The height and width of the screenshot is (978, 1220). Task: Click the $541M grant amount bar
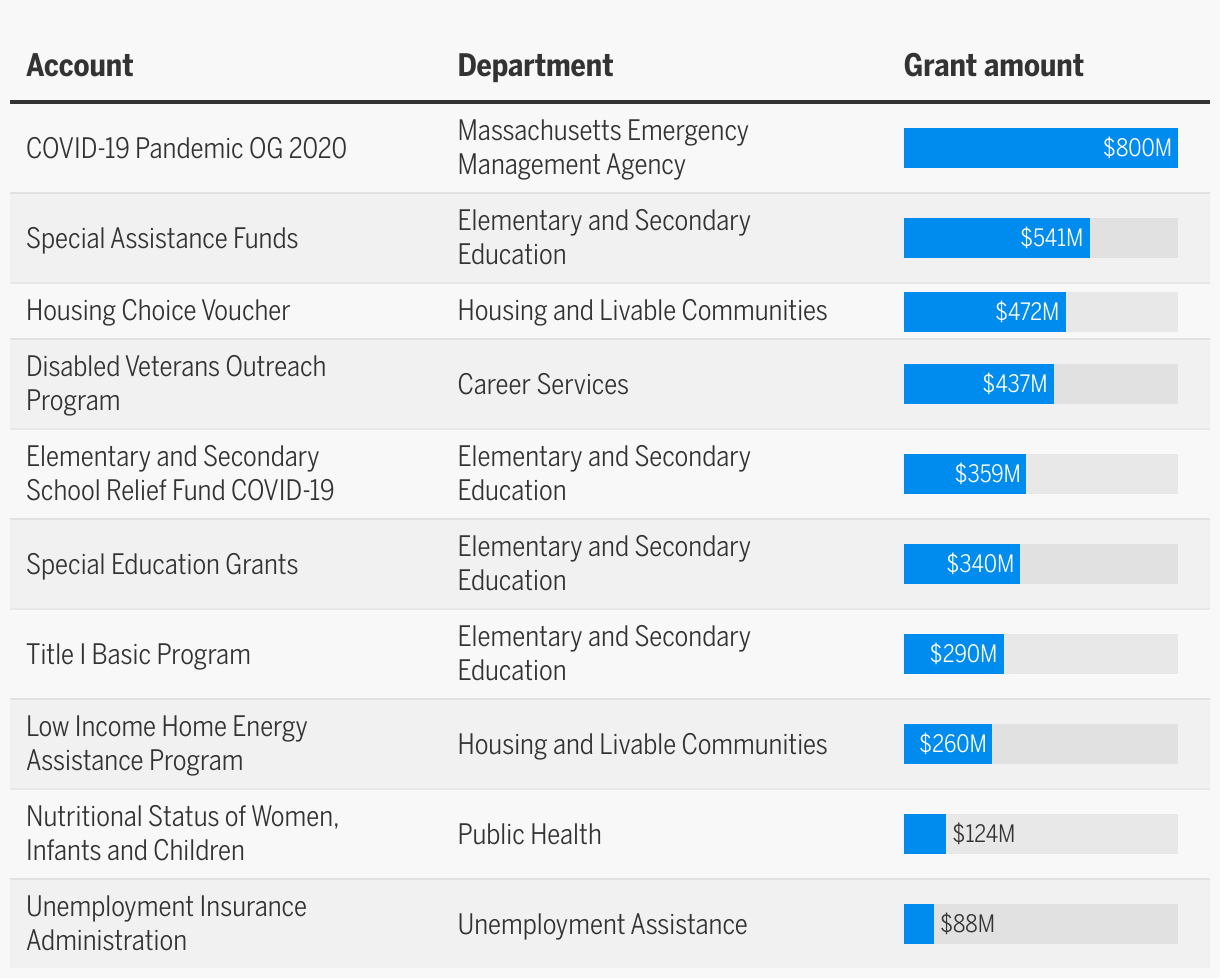(x=996, y=238)
